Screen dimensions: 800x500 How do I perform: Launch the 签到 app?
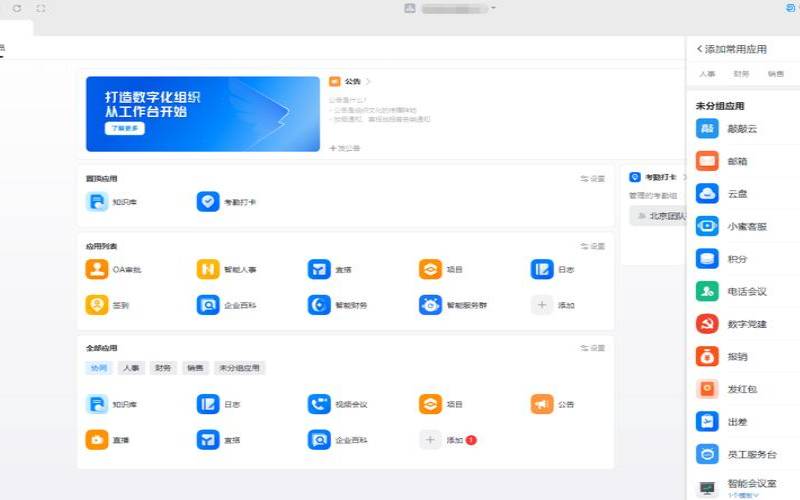coord(107,305)
